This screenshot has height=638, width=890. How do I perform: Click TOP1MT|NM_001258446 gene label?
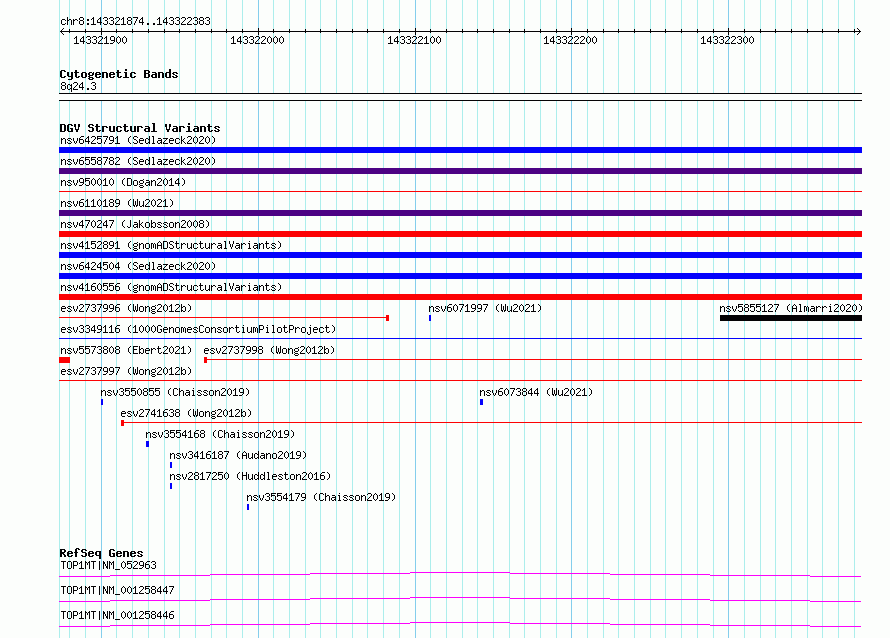117,615
